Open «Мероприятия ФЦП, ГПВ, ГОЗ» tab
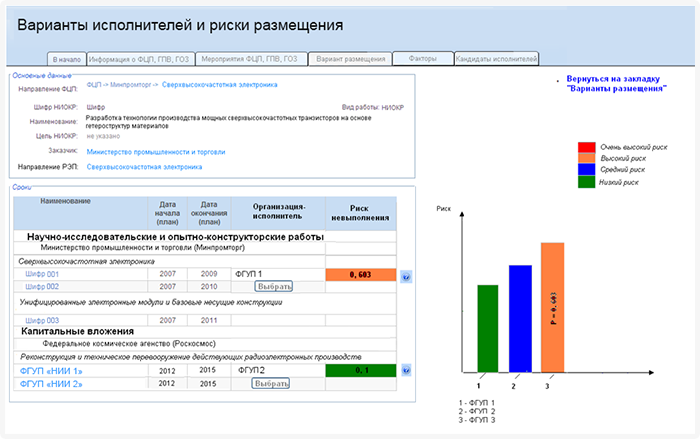The height and width of the screenshot is (439, 700). 250,60
